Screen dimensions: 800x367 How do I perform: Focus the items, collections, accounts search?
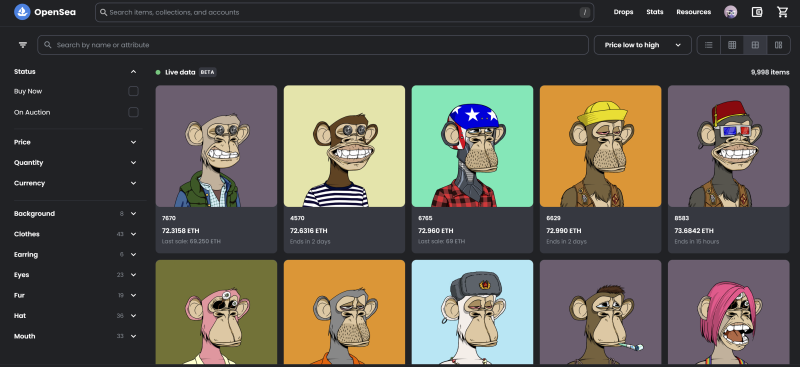344,12
